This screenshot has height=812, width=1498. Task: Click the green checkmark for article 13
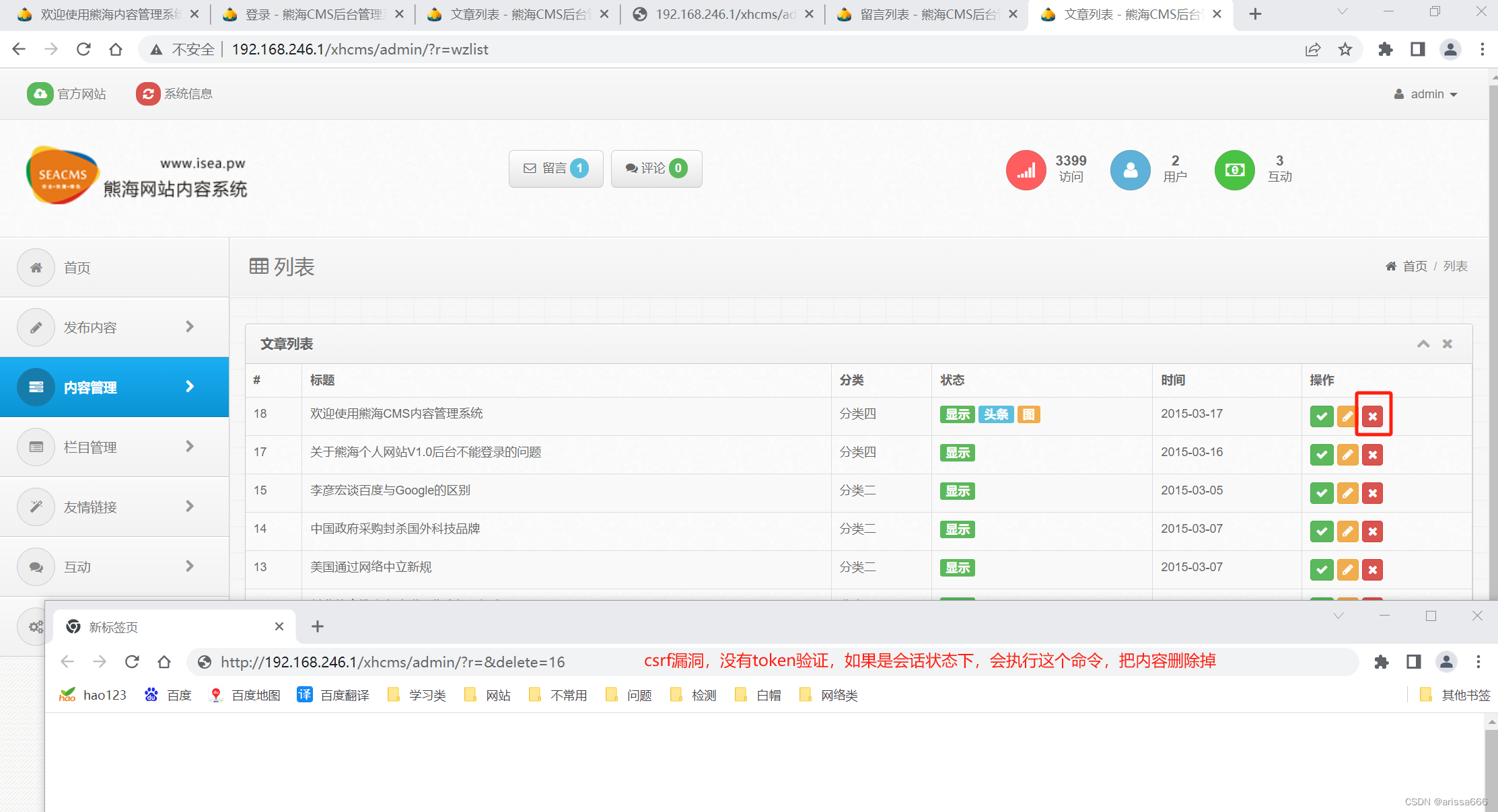[x=1322, y=570]
